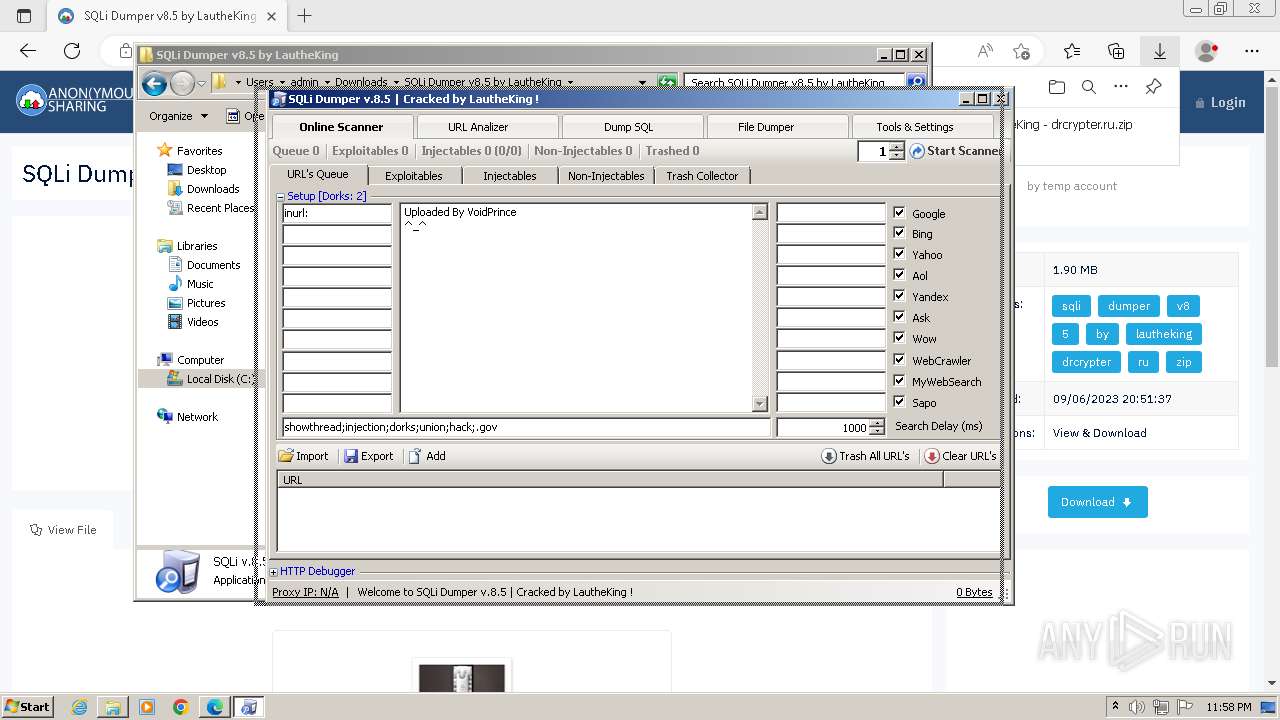
Task: Open browser downloads icon
Action: 1160,51
